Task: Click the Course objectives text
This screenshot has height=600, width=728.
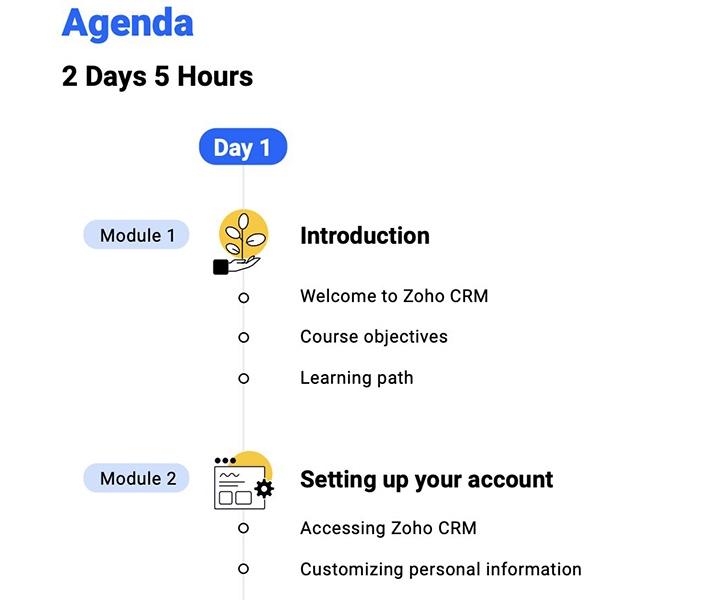Action: (x=374, y=337)
